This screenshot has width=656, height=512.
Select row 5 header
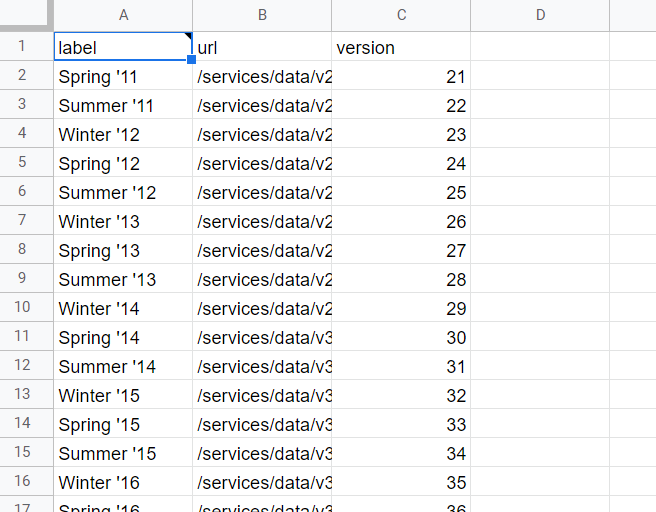[x=26, y=162]
